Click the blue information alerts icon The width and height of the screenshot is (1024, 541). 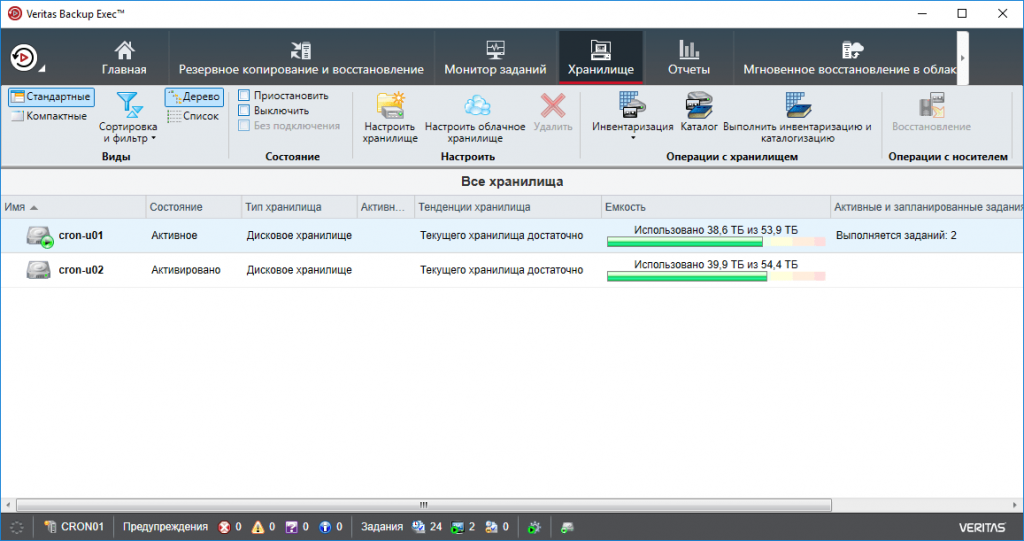pos(325,527)
